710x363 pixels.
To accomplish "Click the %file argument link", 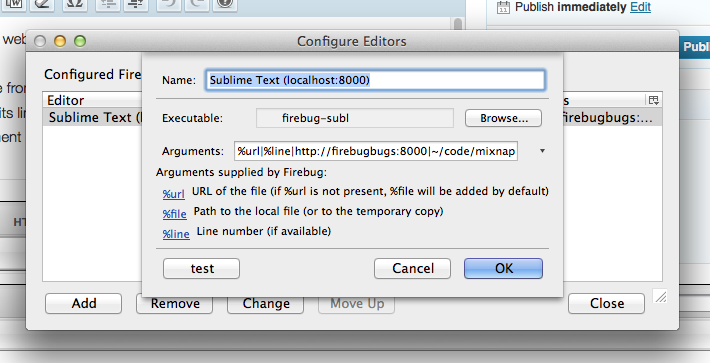I will pos(174,214).
